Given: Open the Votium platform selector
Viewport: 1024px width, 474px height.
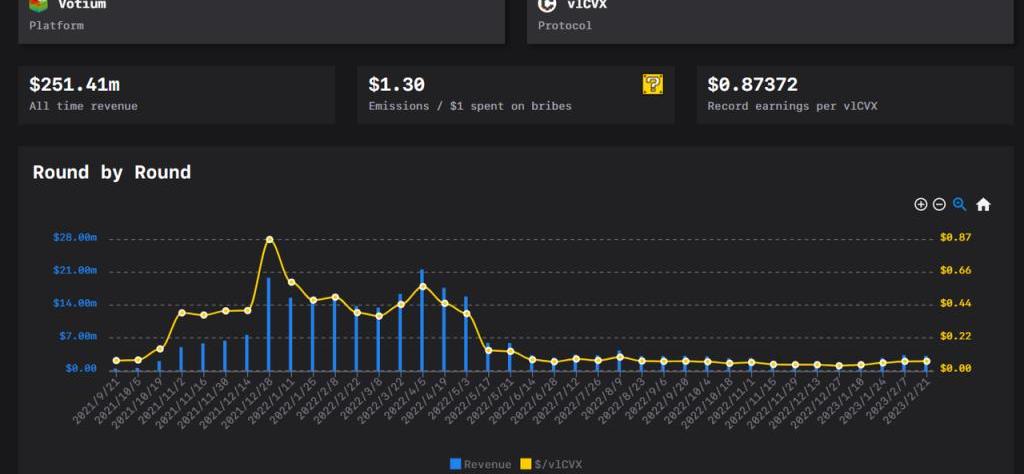Looking at the screenshot, I should tap(261, 18).
